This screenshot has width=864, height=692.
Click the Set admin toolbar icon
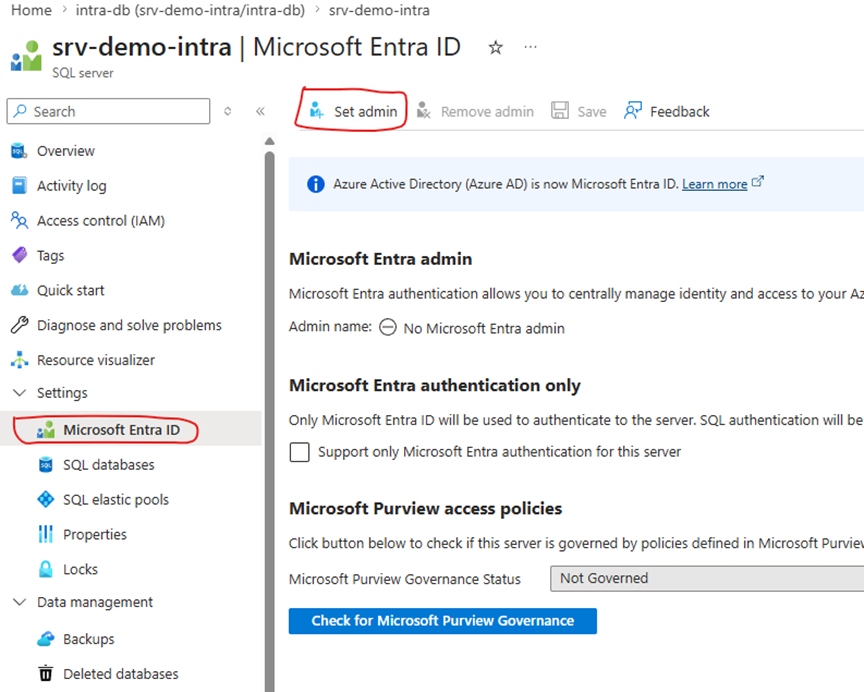coord(317,111)
